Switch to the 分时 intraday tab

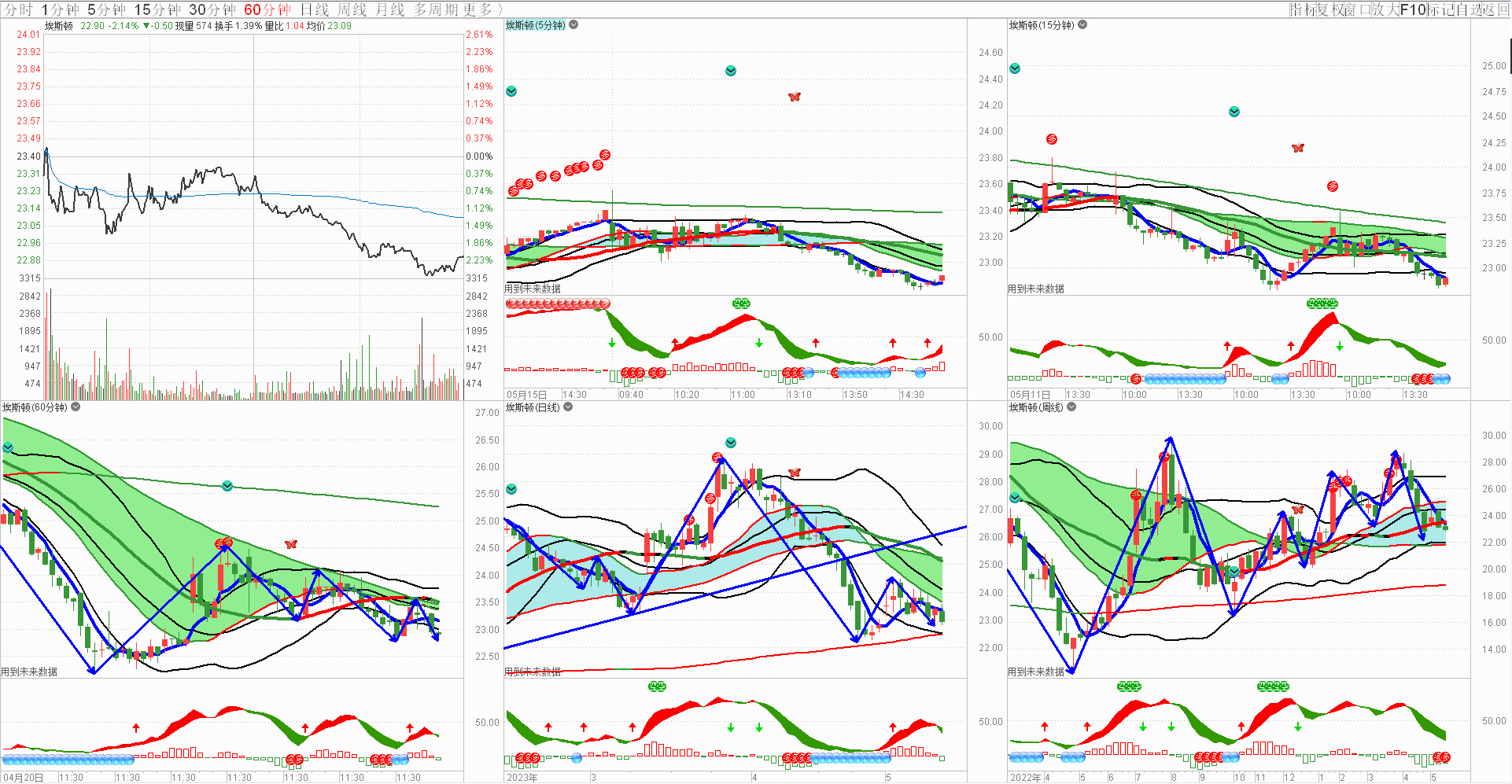[x=18, y=9]
